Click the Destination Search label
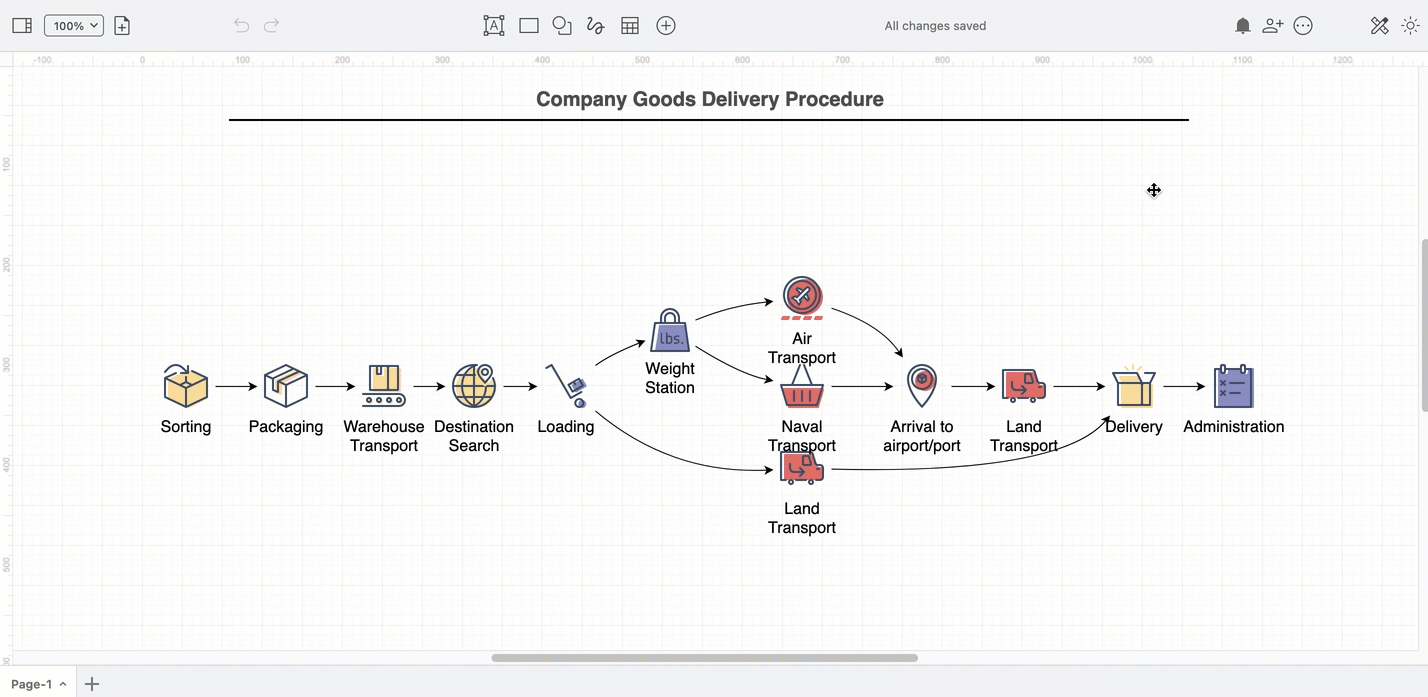Viewport: 1428px width, 697px height. pyautogui.click(x=474, y=436)
